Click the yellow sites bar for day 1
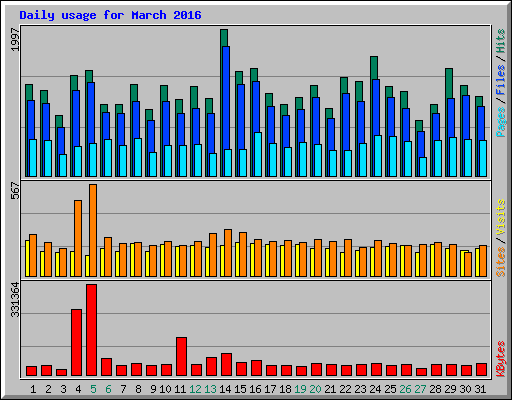 point(27,258)
